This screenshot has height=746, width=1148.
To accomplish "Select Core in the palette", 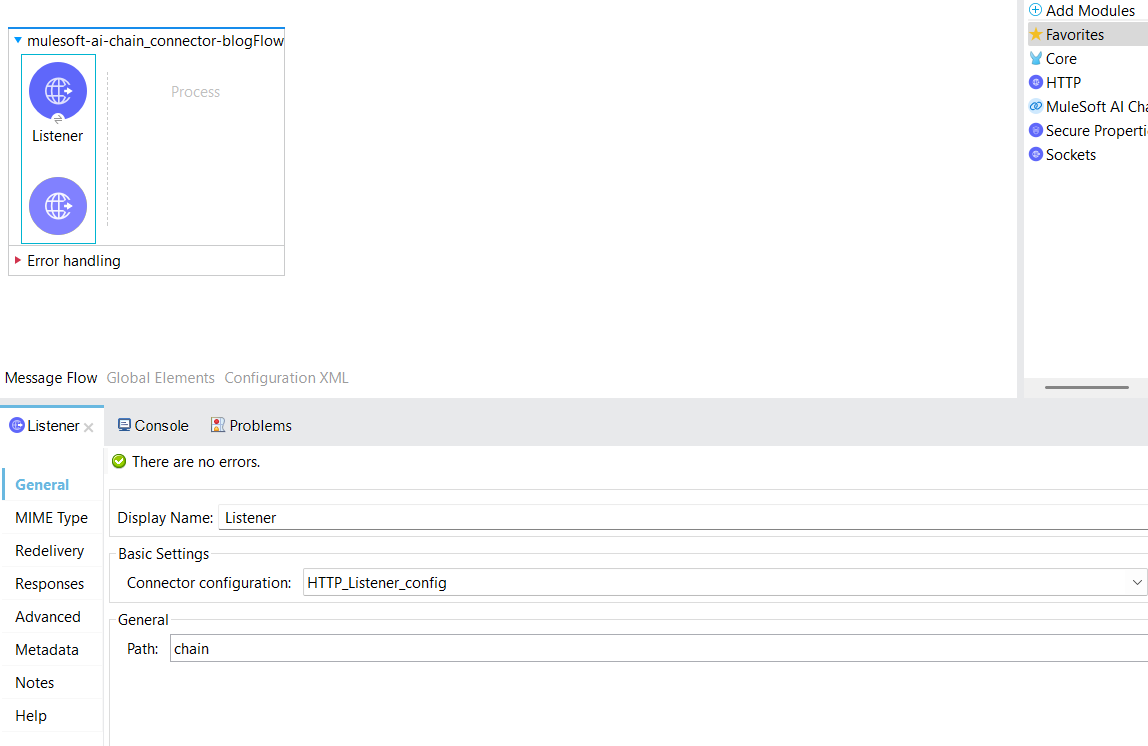I will tap(1061, 59).
